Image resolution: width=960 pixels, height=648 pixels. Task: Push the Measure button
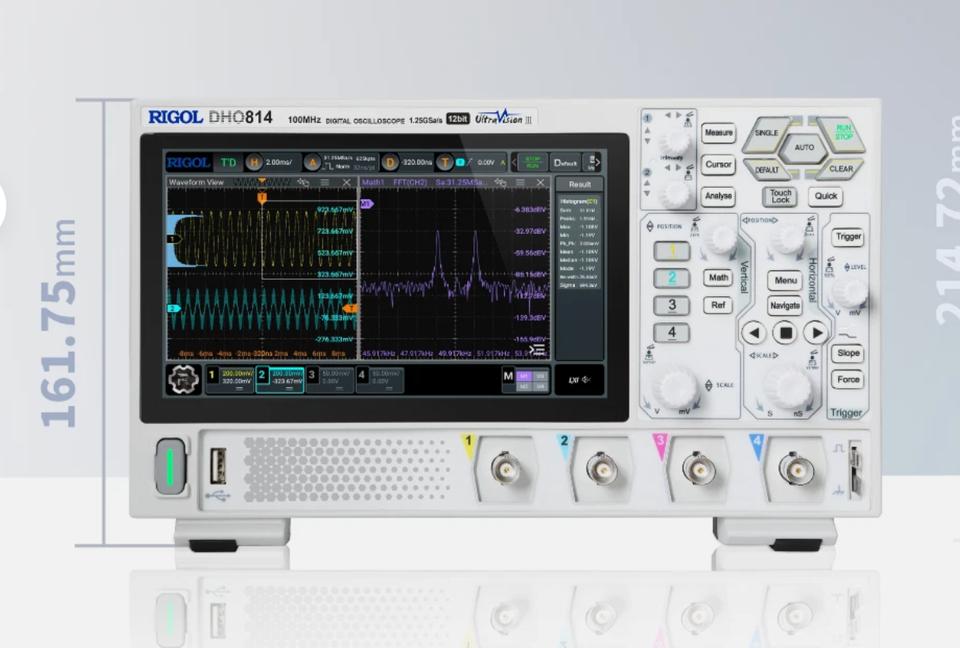(718, 132)
